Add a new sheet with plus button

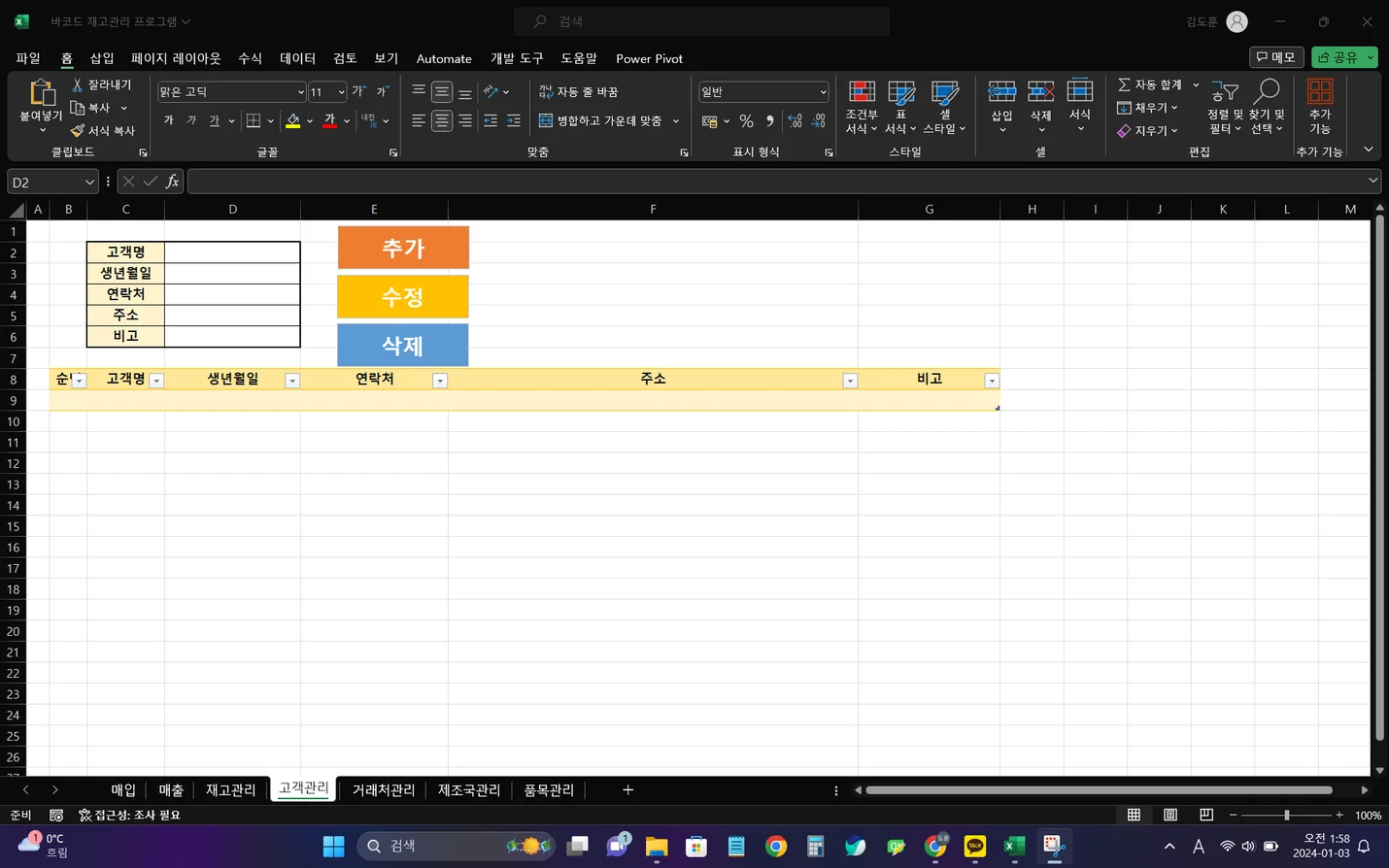628,790
